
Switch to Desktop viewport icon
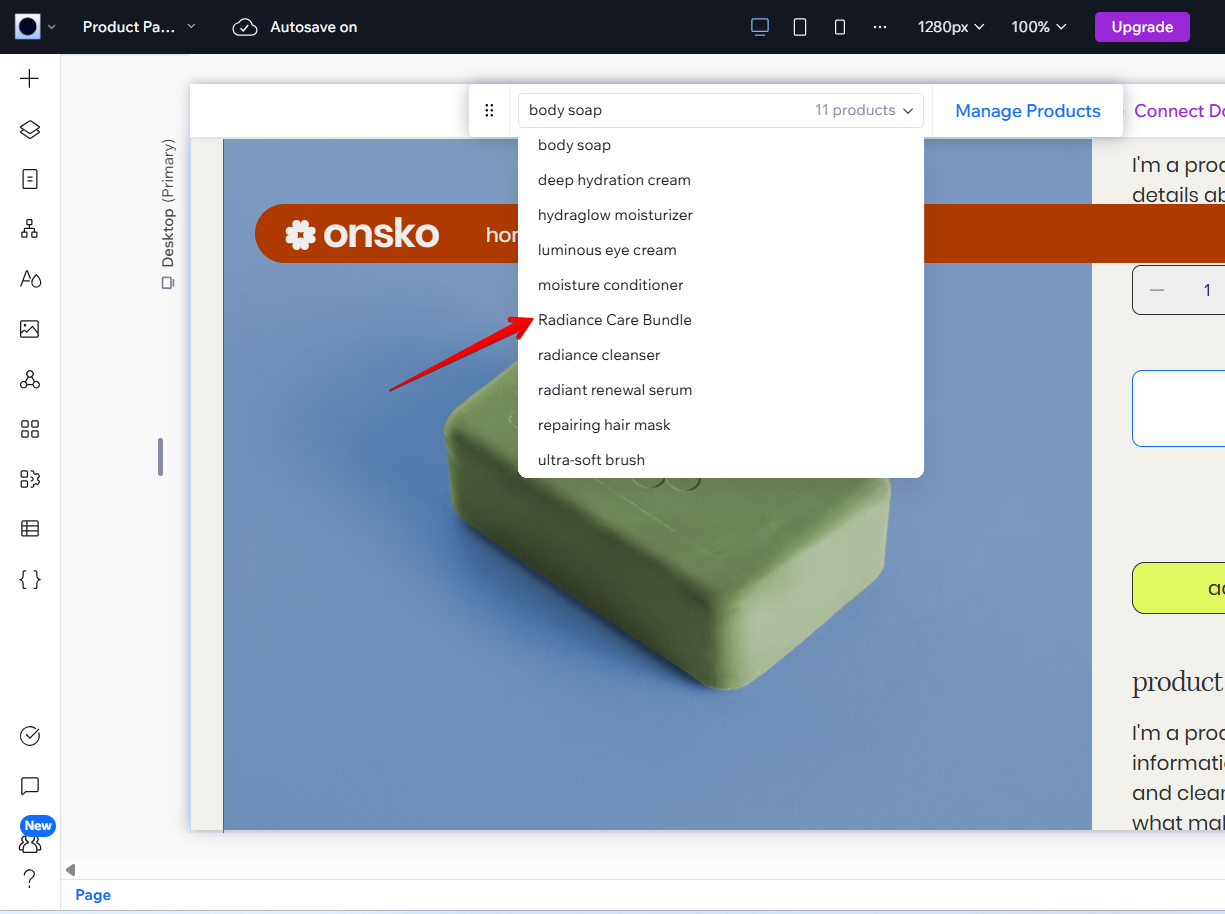[x=760, y=27]
